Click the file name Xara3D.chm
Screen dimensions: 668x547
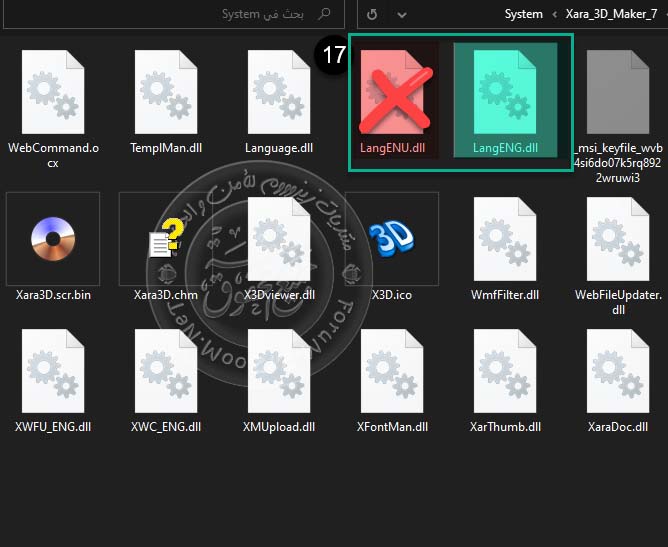(x=166, y=295)
